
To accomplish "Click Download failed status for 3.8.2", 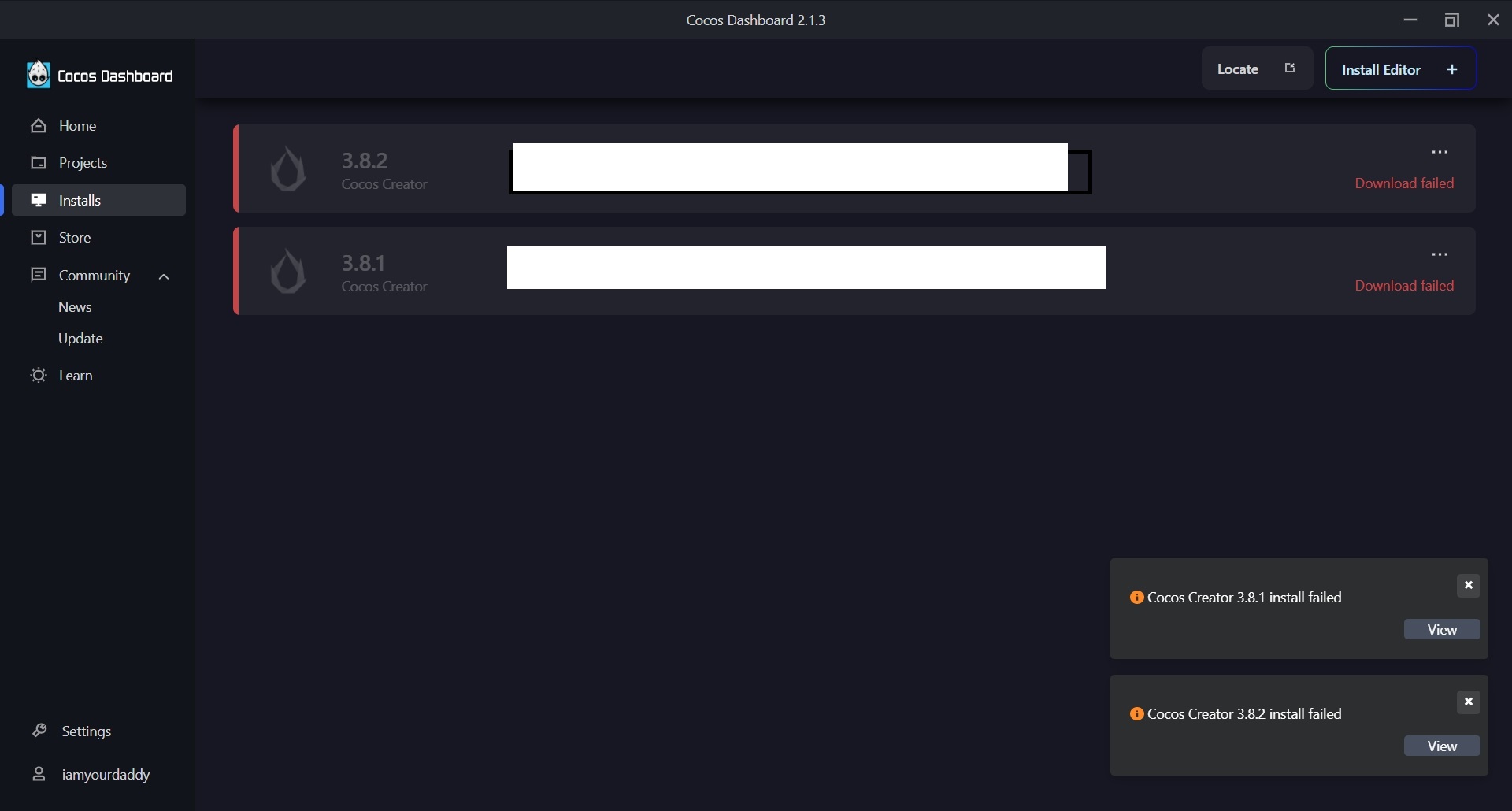I will (1404, 183).
